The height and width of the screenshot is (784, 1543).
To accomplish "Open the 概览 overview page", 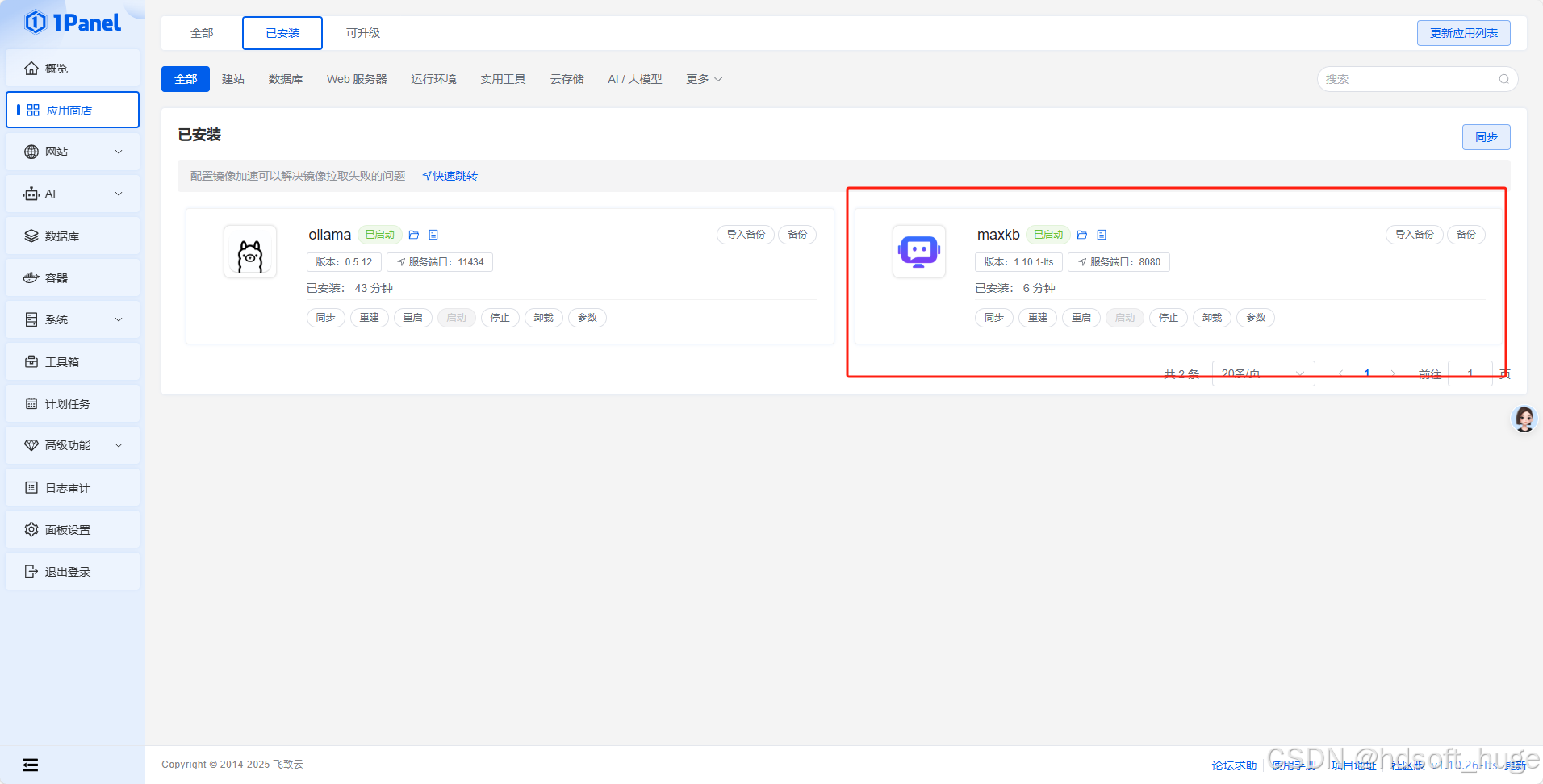I will coord(73,69).
